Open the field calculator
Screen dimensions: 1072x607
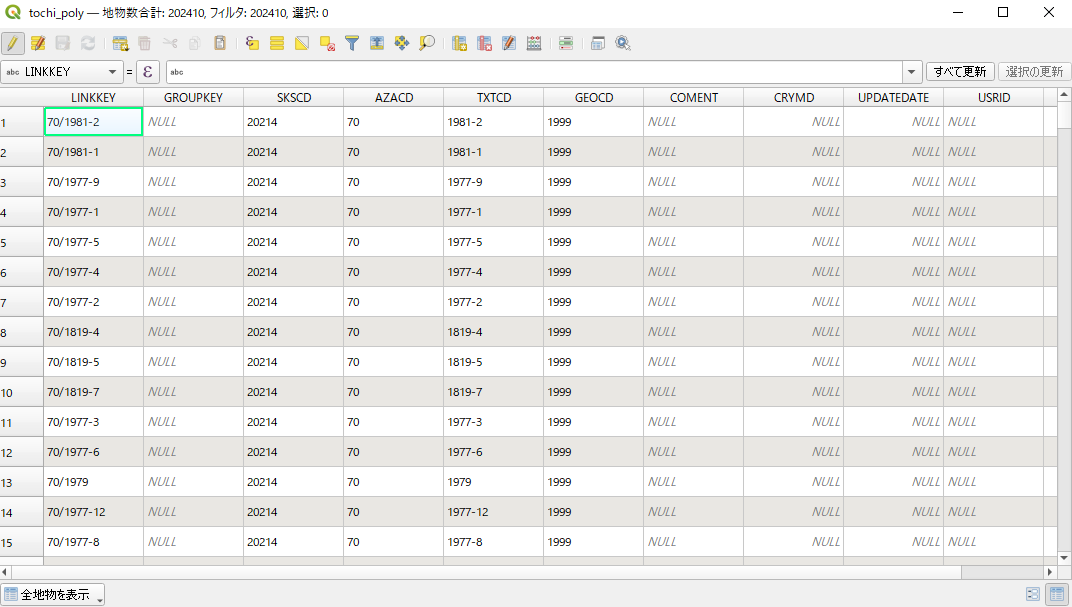click(534, 43)
